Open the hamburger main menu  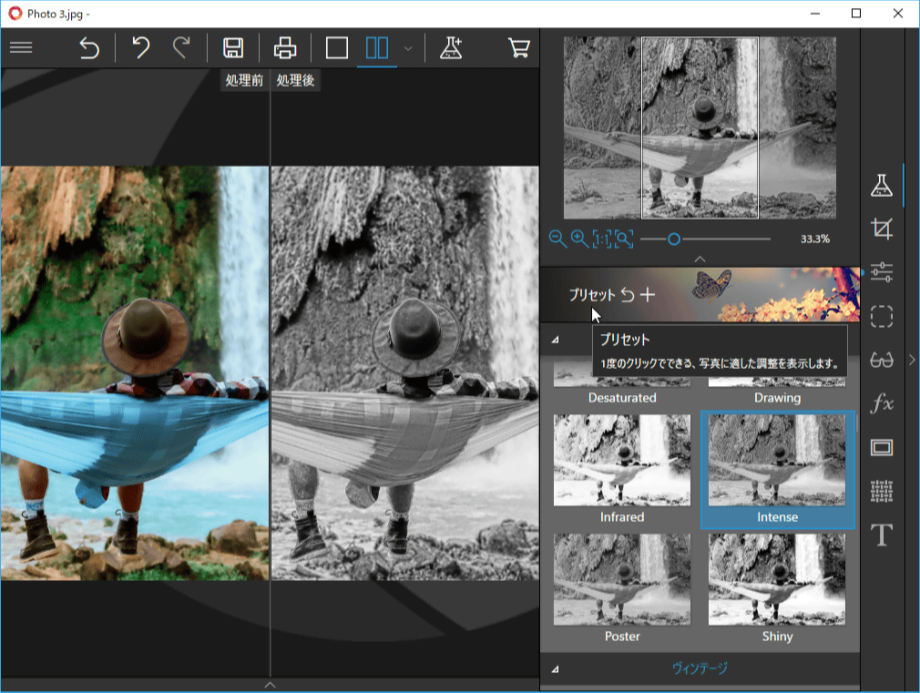21,48
